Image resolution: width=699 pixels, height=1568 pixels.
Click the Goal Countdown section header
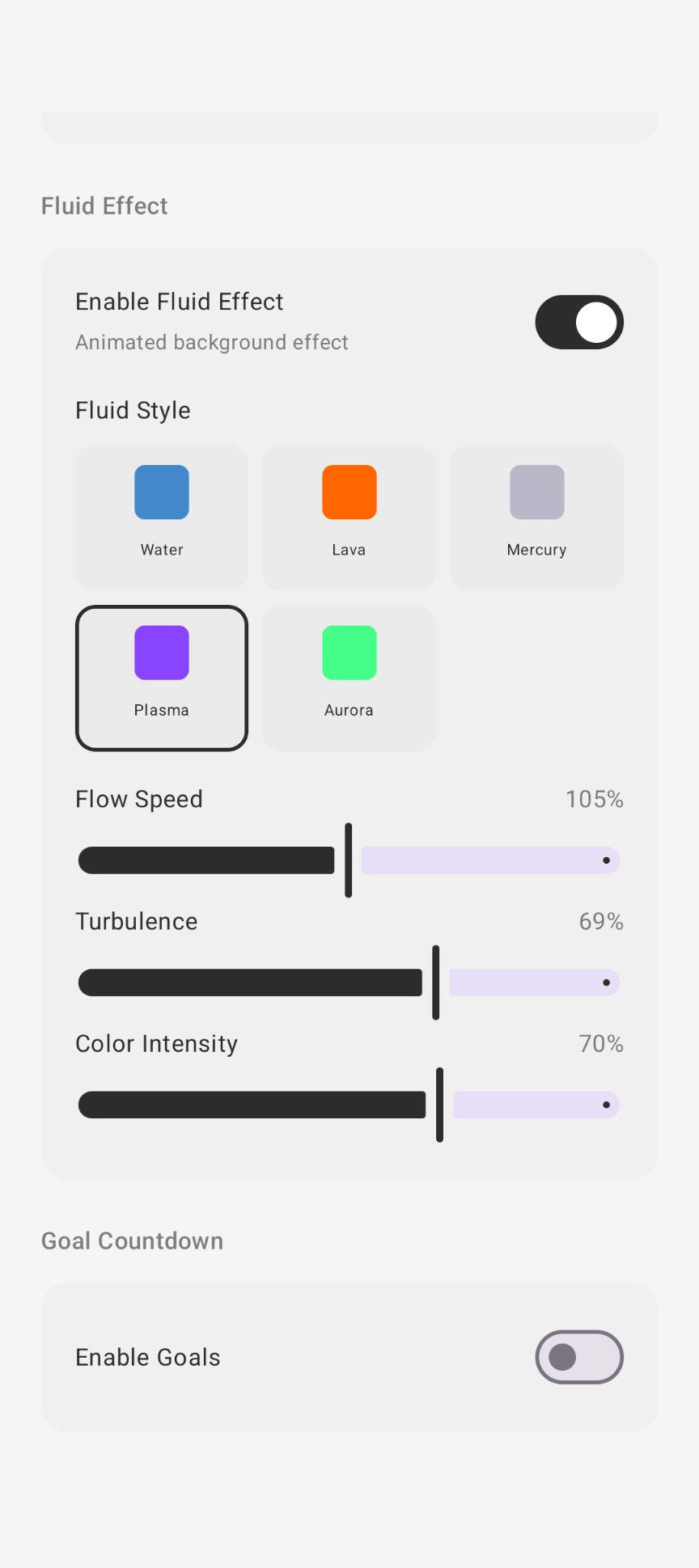132,1240
